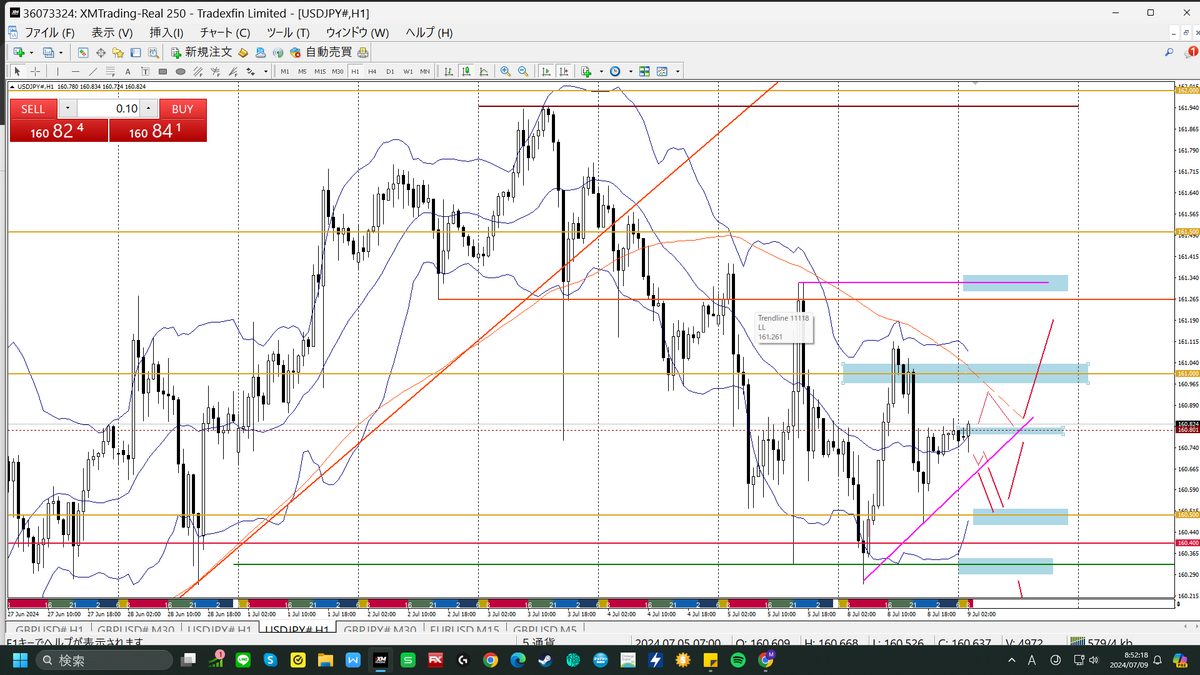Open the Navigator panel icon
The width and height of the screenshot is (1200, 675).
[x=118, y=52]
